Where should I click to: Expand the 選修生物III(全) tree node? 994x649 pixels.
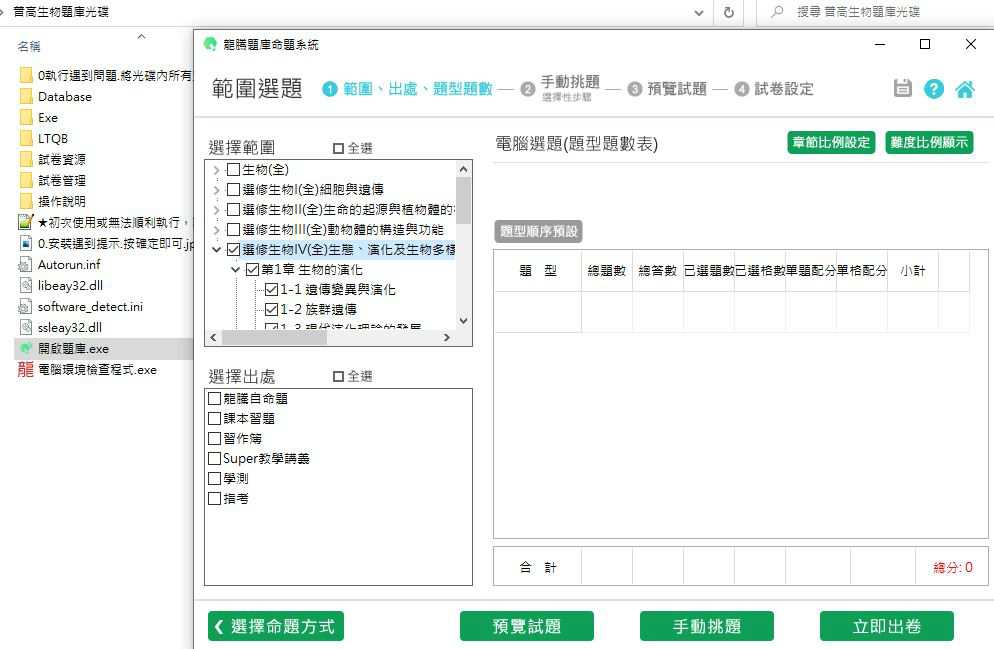click(x=216, y=229)
